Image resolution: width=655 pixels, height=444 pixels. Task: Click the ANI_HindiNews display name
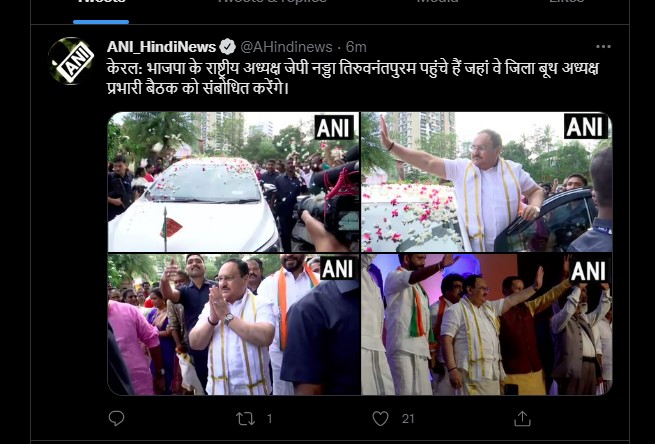click(x=160, y=47)
